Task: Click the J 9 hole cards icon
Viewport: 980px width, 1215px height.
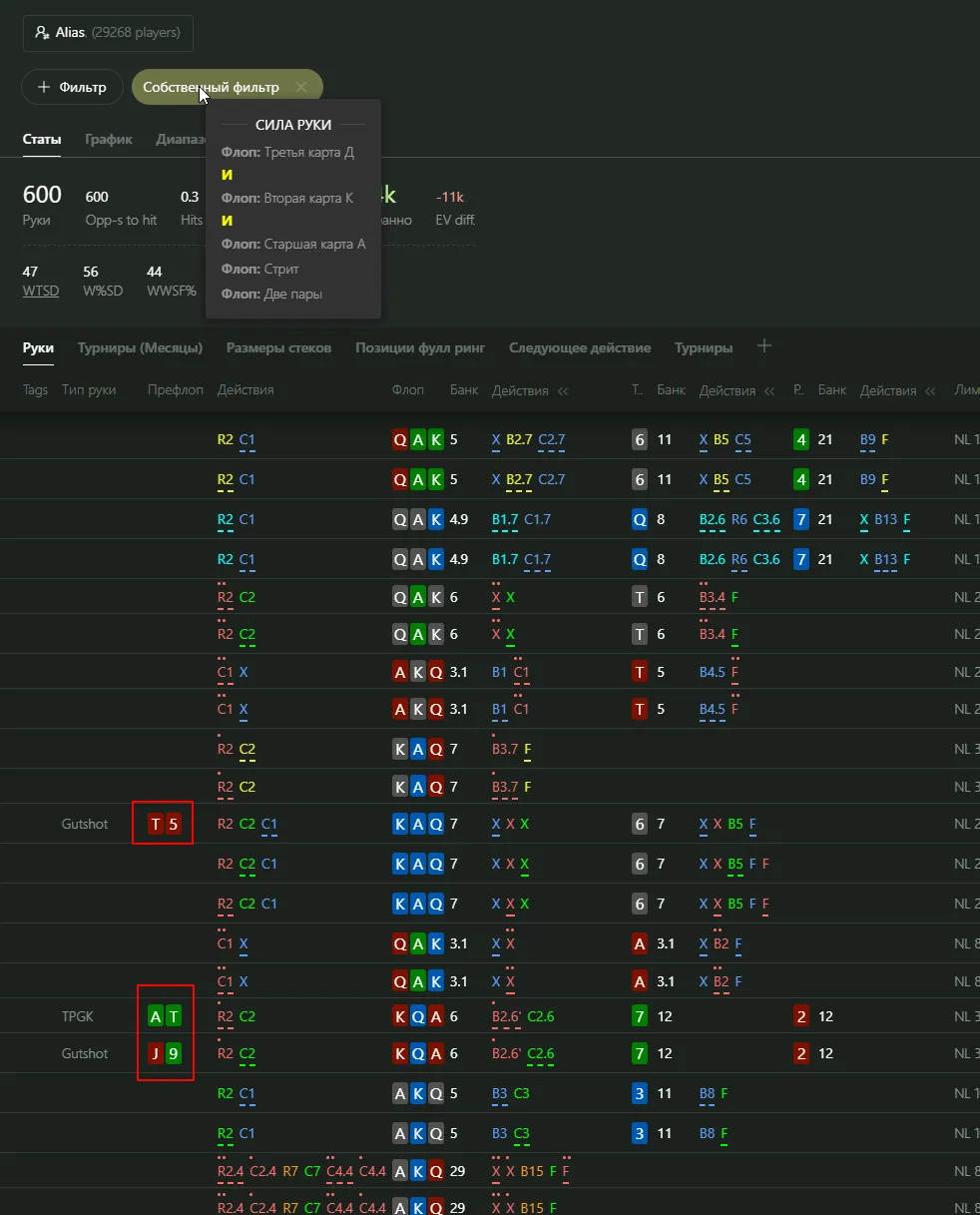Action: tap(165, 1054)
